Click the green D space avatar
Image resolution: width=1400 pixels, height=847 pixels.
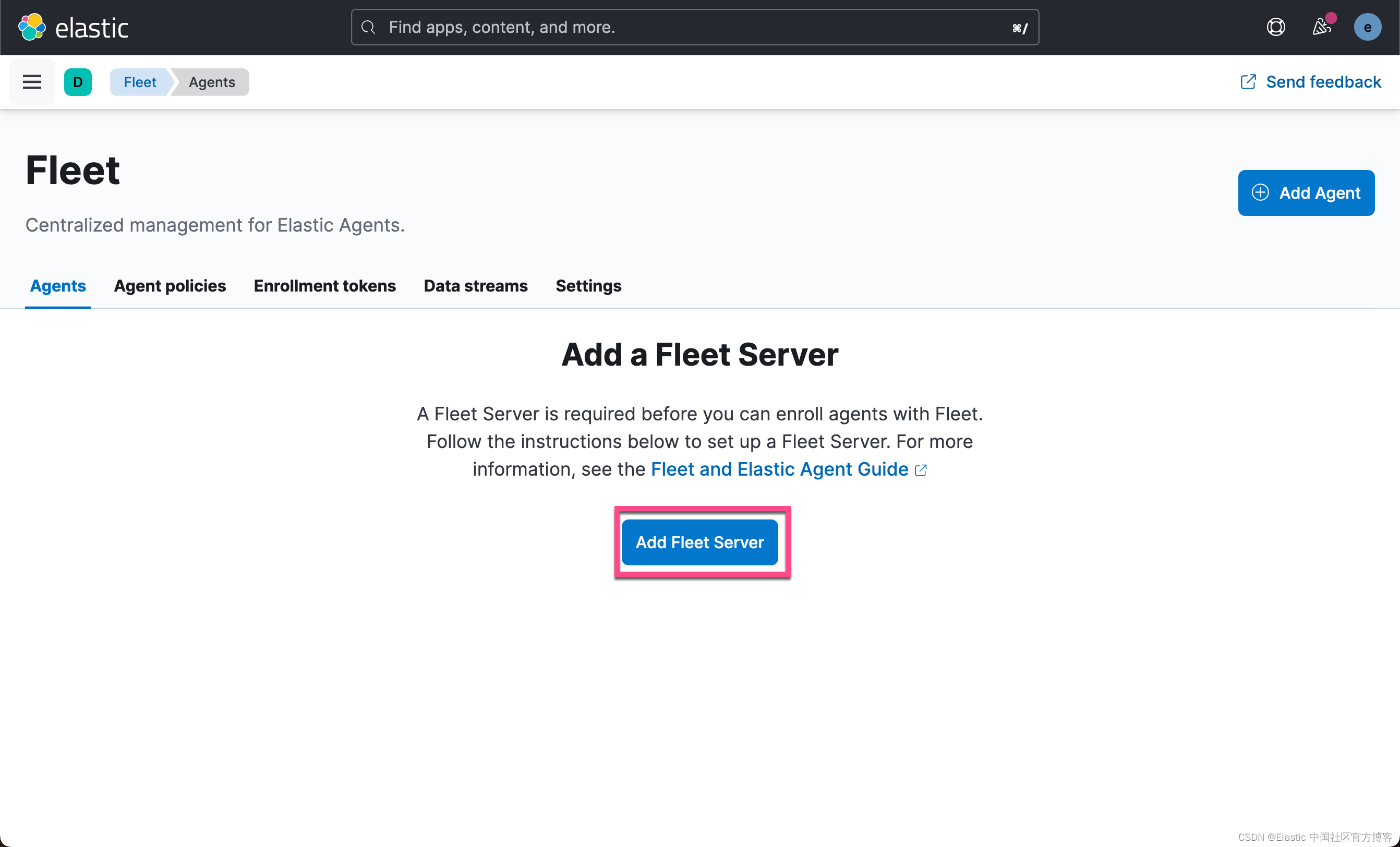click(78, 82)
